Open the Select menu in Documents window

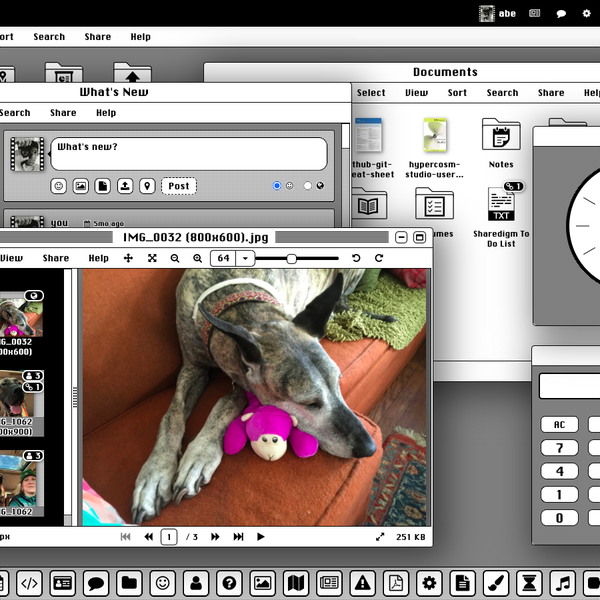371,93
